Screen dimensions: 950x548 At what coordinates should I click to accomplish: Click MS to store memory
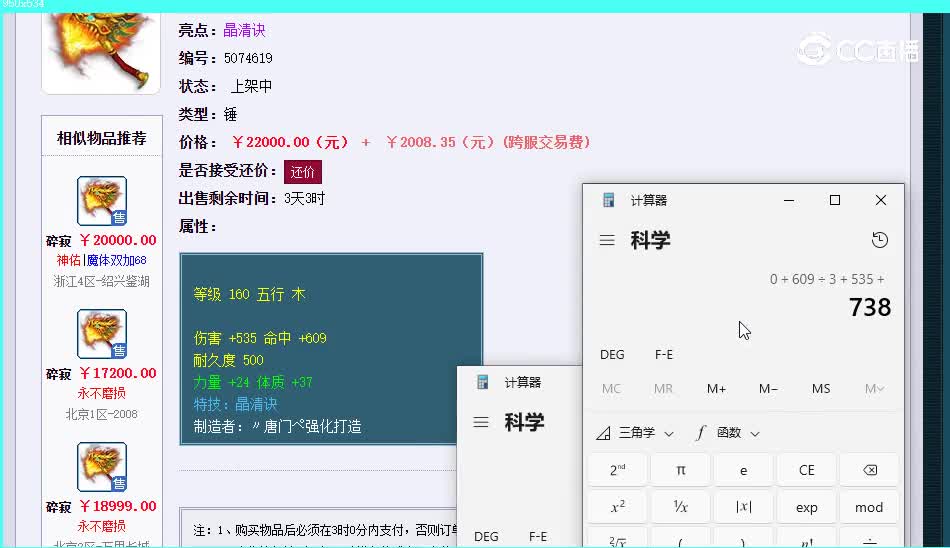pyautogui.click(x=821, y=389)
